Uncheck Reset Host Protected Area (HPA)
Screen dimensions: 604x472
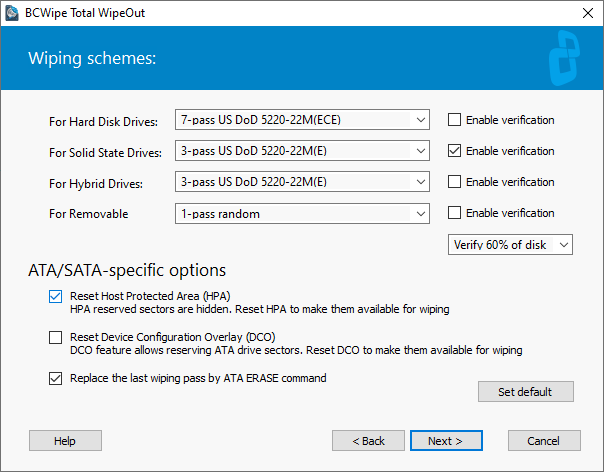coord(55,296)
